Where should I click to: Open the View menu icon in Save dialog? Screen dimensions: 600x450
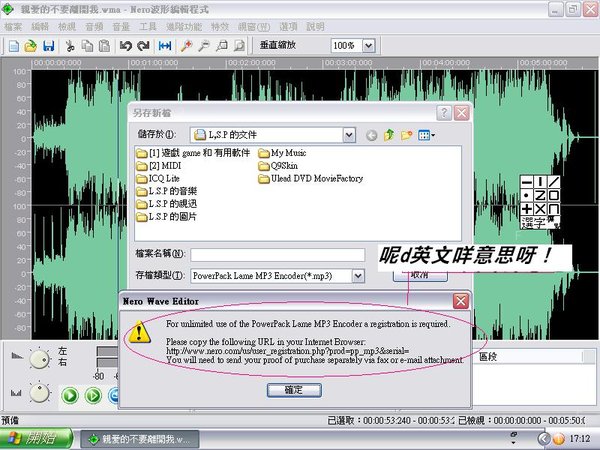(426, 135)
